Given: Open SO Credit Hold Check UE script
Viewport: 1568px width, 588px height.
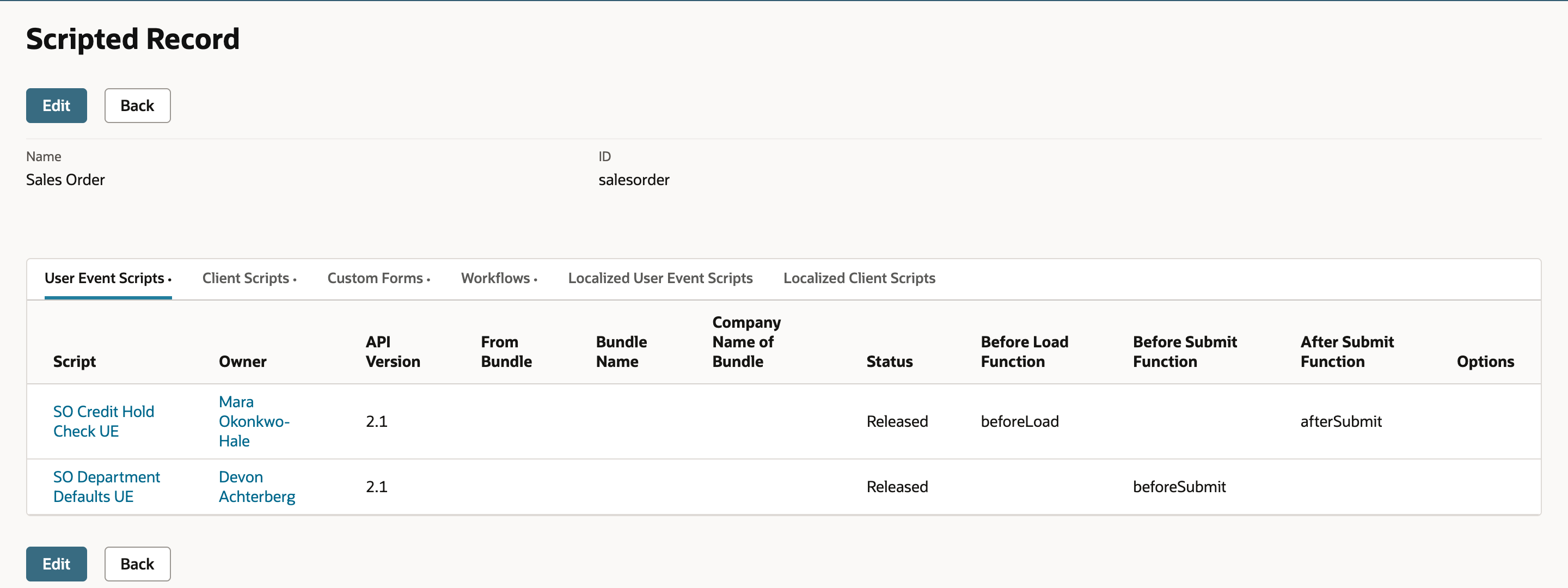Looking at the screenshot, I should tap(103, 421).
